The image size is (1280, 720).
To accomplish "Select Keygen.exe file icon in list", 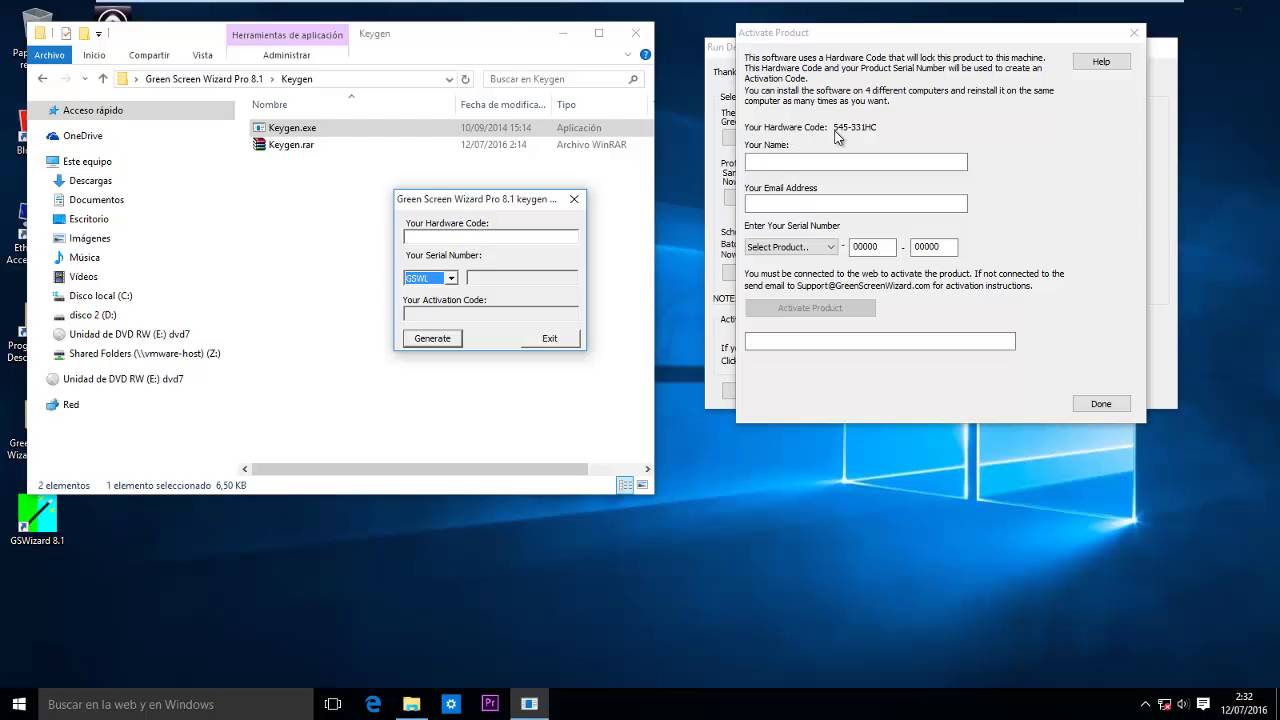I will point(259,128).
